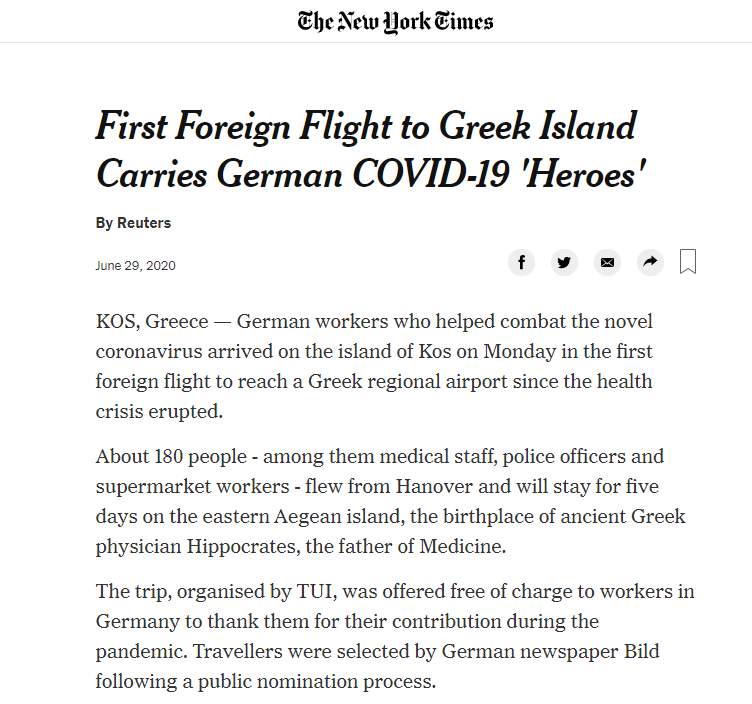The width and height of the screenshot is (752, 704).
Task: Open more sharing options arrow icon
Action: point(650,262)
